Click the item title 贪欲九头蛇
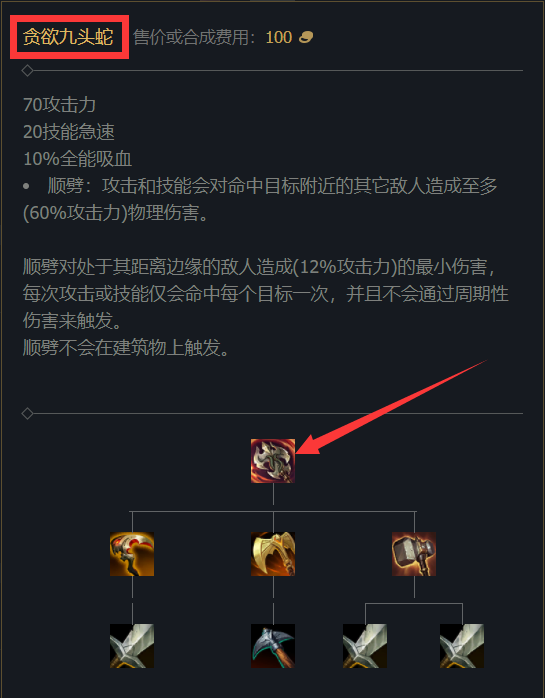 point(68,37)
